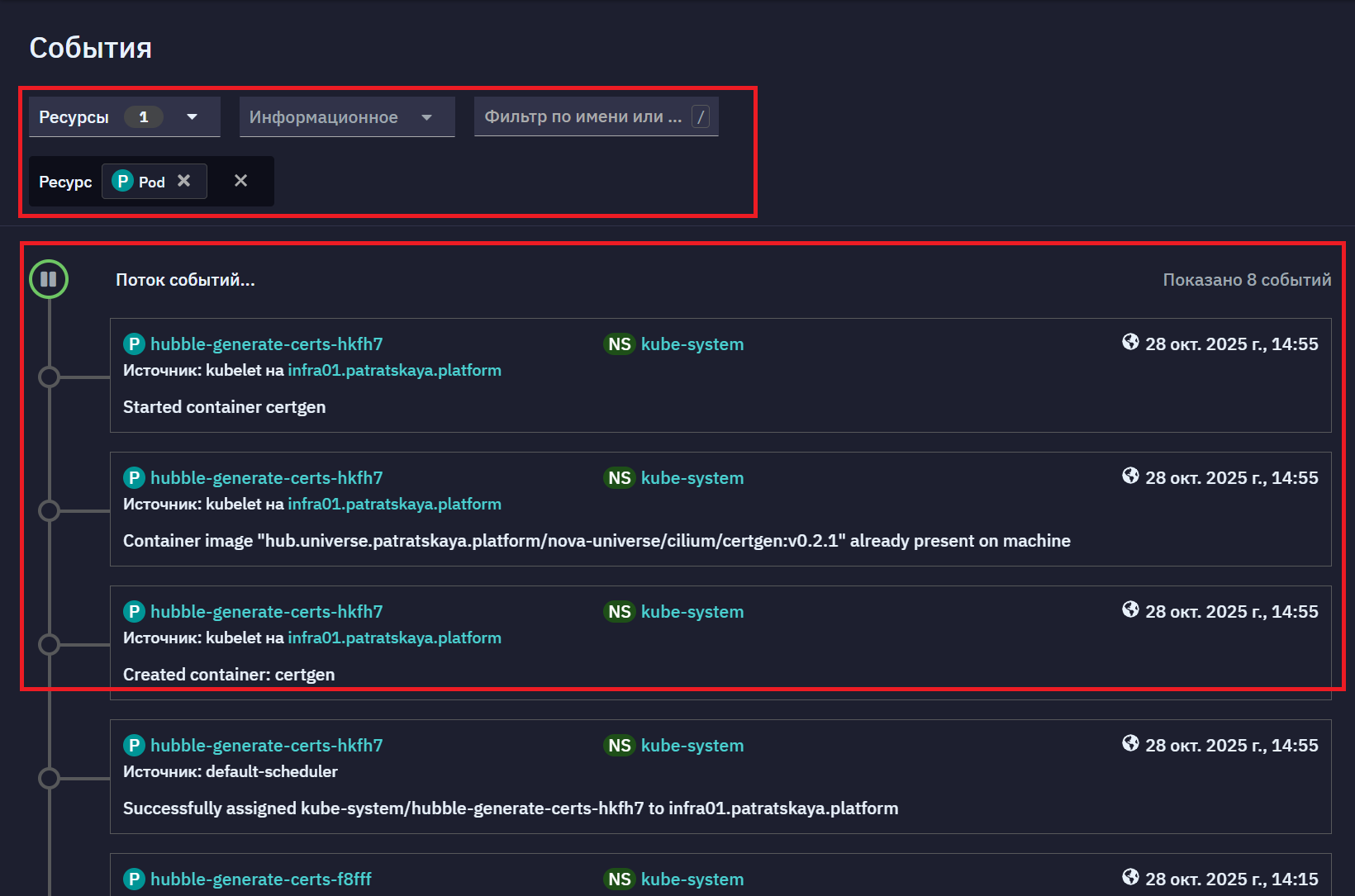Open the Ресурсы dropdown

click(x=125, y=117)
